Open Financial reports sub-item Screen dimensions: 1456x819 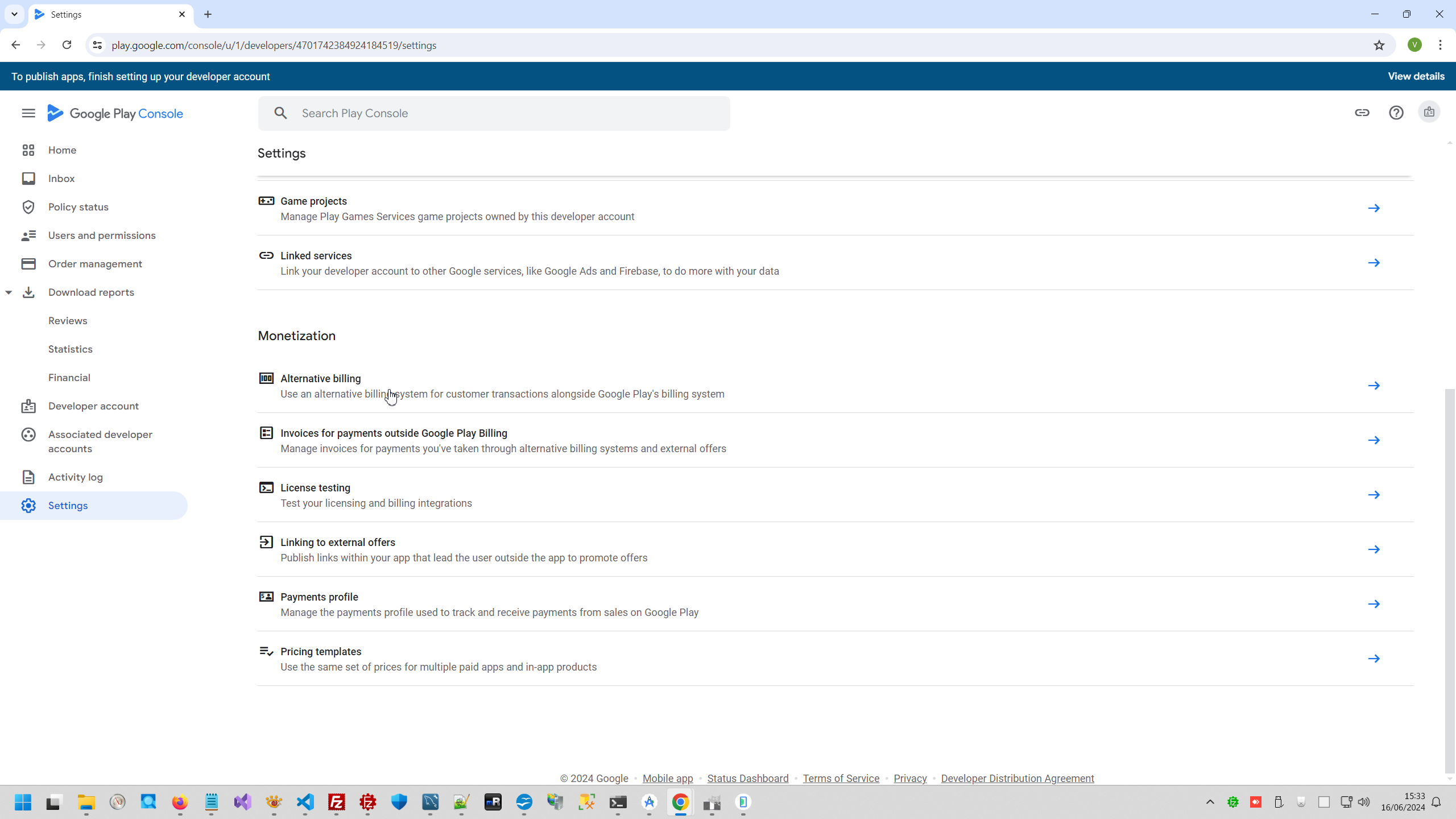coord(69,378)
